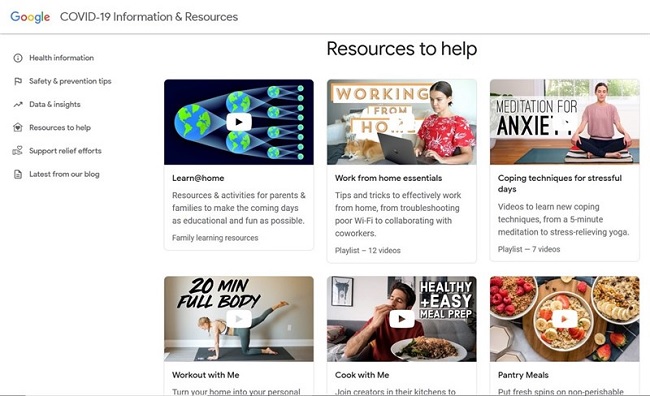Click the Latest from our blog document icon
This screenshot has width=650, height=396.
coord(18,174)
